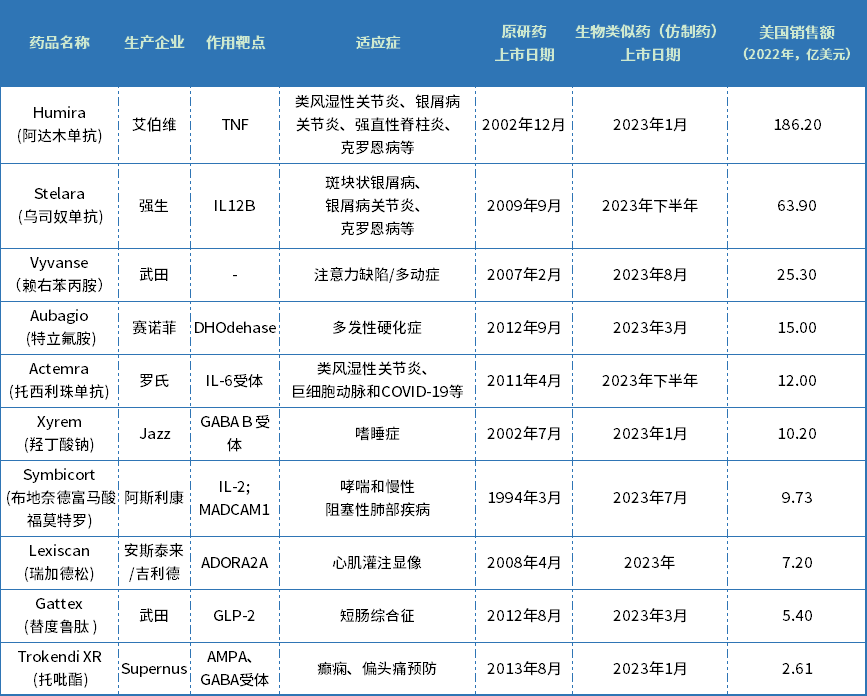
Task: Click the 12.00 sales value
Action: pos(797,380)
